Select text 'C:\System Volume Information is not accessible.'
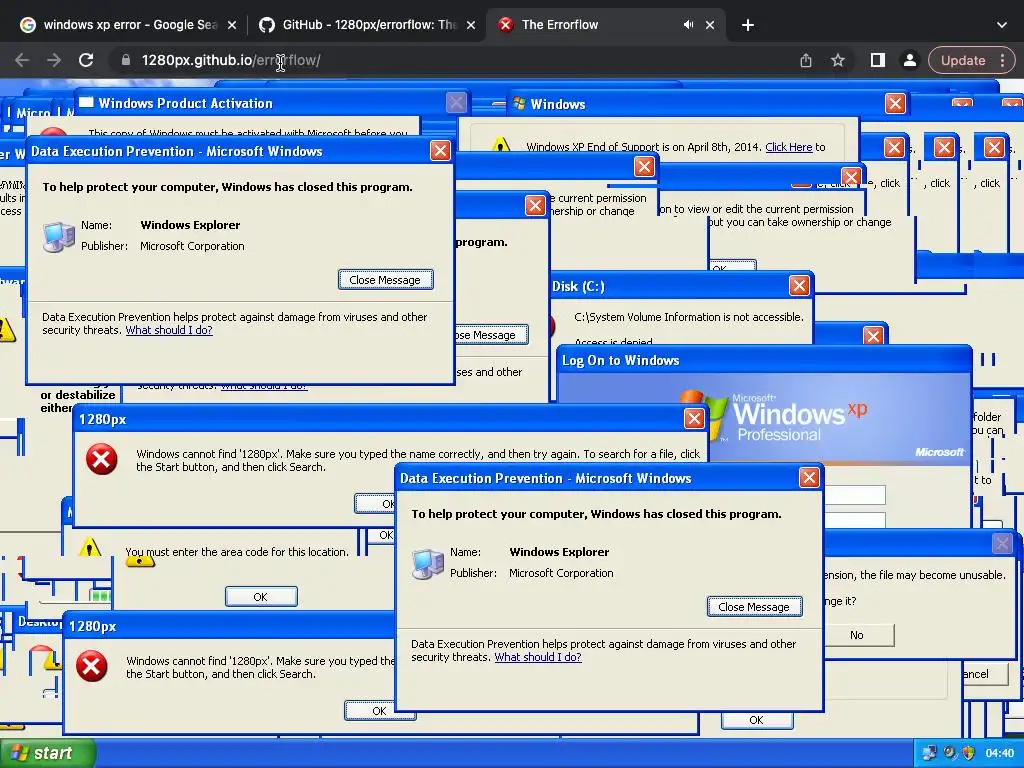Screen dimensions: 1024x768 tap(689, 317)
